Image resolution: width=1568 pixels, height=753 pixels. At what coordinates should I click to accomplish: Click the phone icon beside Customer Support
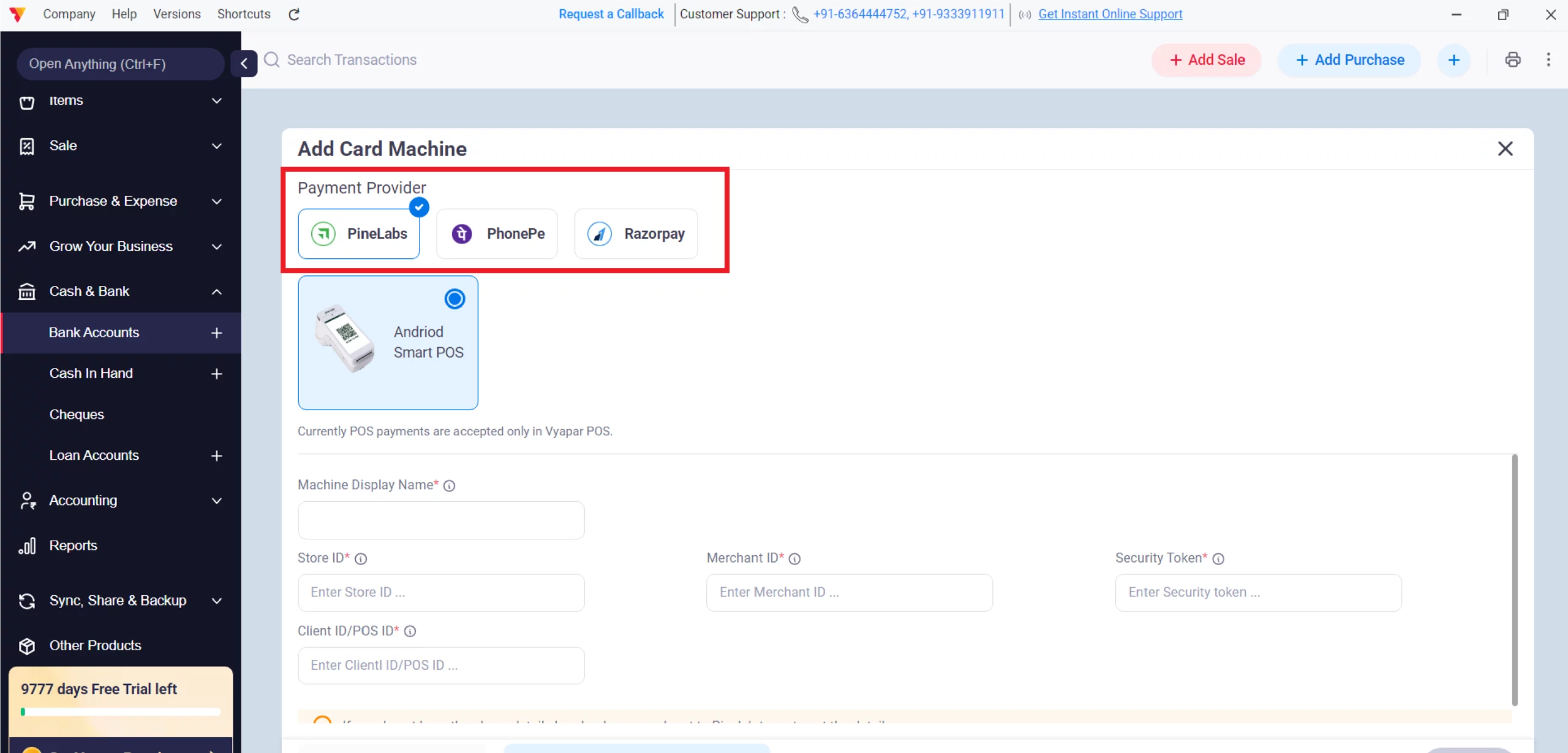click(x=800, y=14)
